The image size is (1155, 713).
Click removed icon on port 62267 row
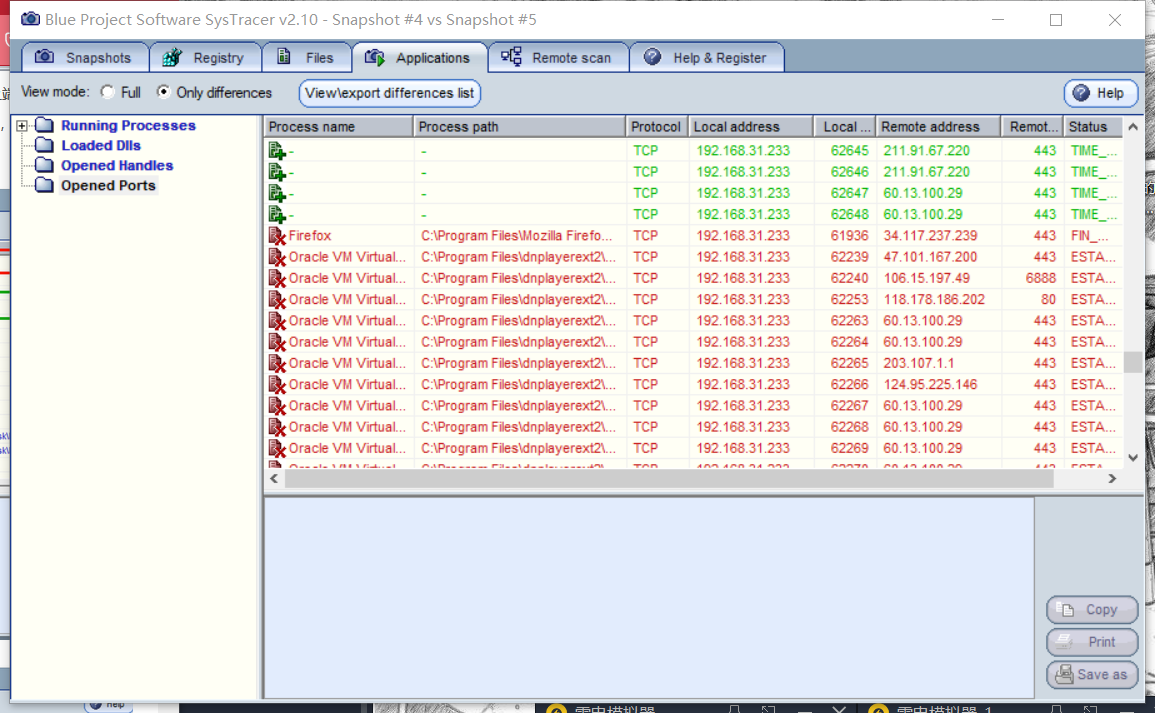point(277,406)
